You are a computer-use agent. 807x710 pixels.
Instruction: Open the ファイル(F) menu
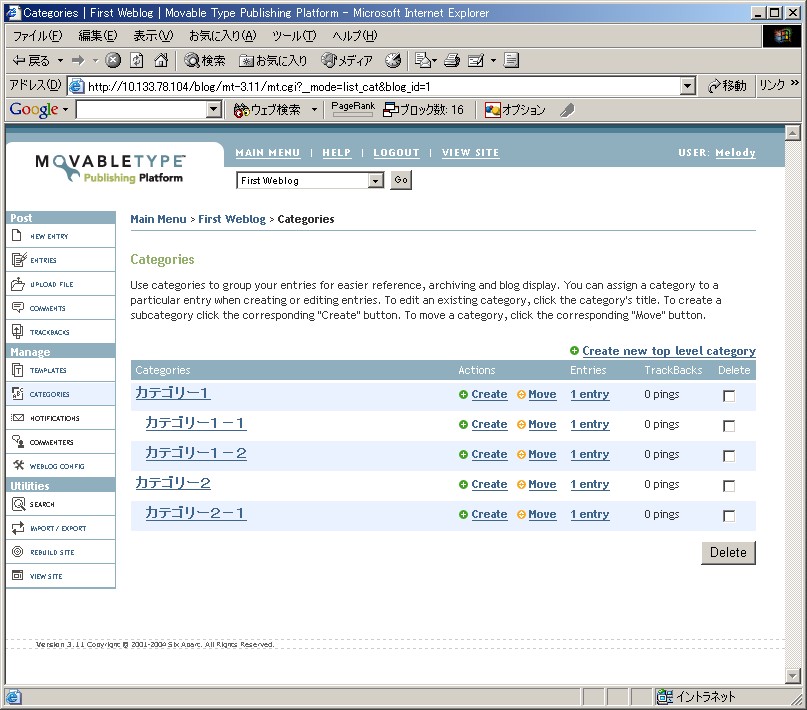tap(37, 36)
